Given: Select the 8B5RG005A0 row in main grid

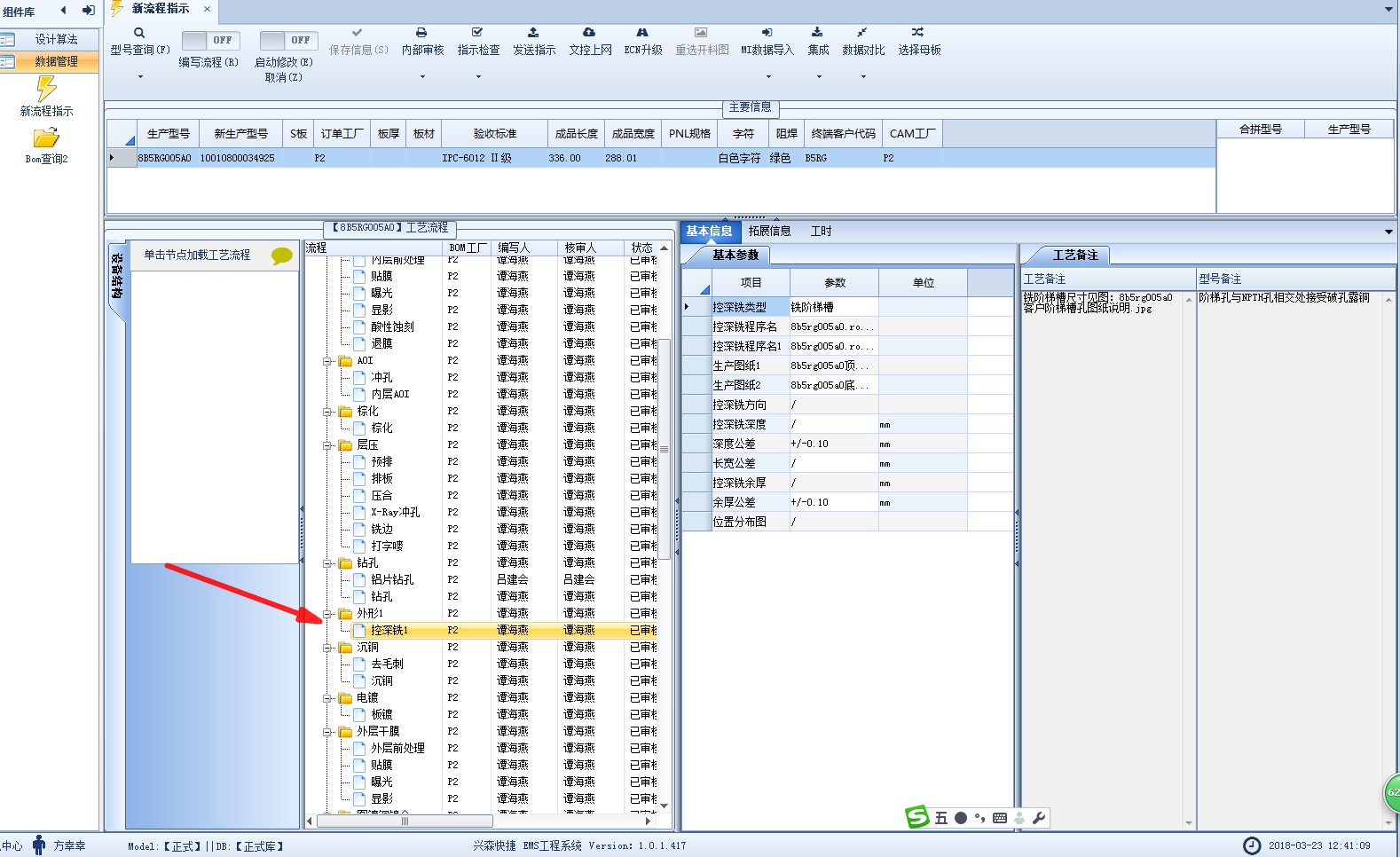Looking at the screenshot, I should click(x=661, y=159).
